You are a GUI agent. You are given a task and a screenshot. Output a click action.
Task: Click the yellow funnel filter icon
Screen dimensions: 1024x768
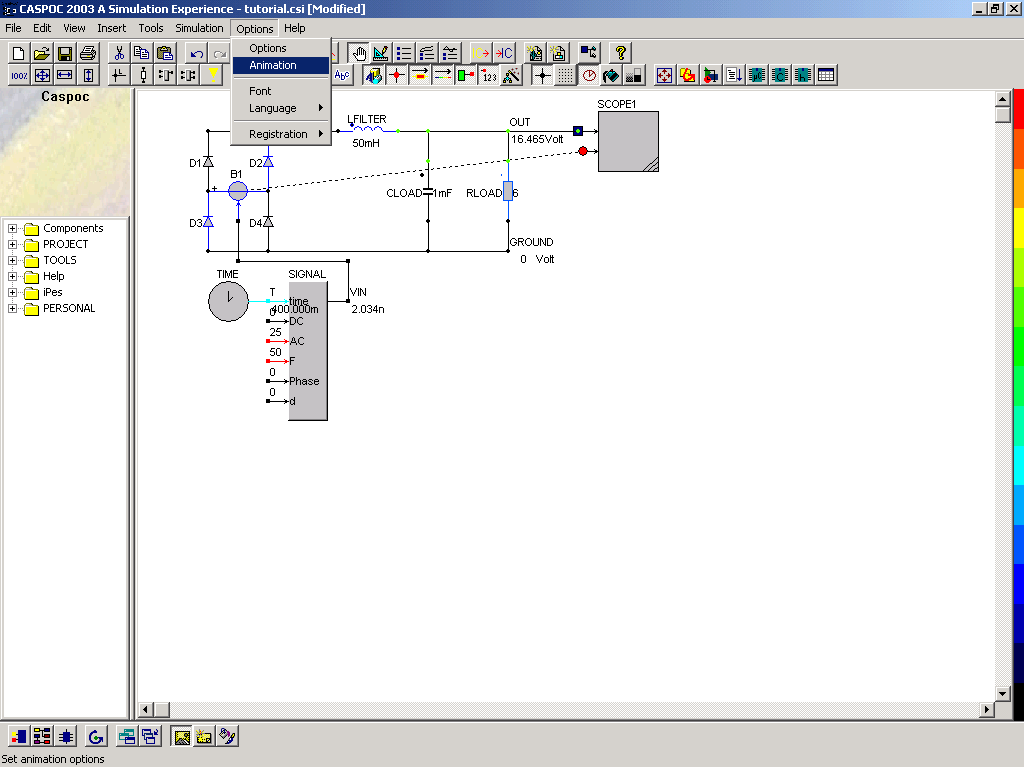click(213, 76)
